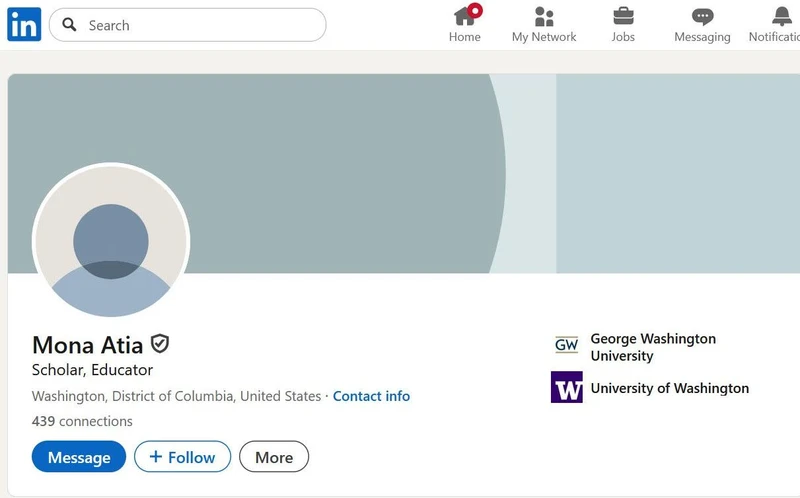The width and height of the screenshot is (800, 498).
Task: Open the Contact info link
Action: tap(371, 396)
